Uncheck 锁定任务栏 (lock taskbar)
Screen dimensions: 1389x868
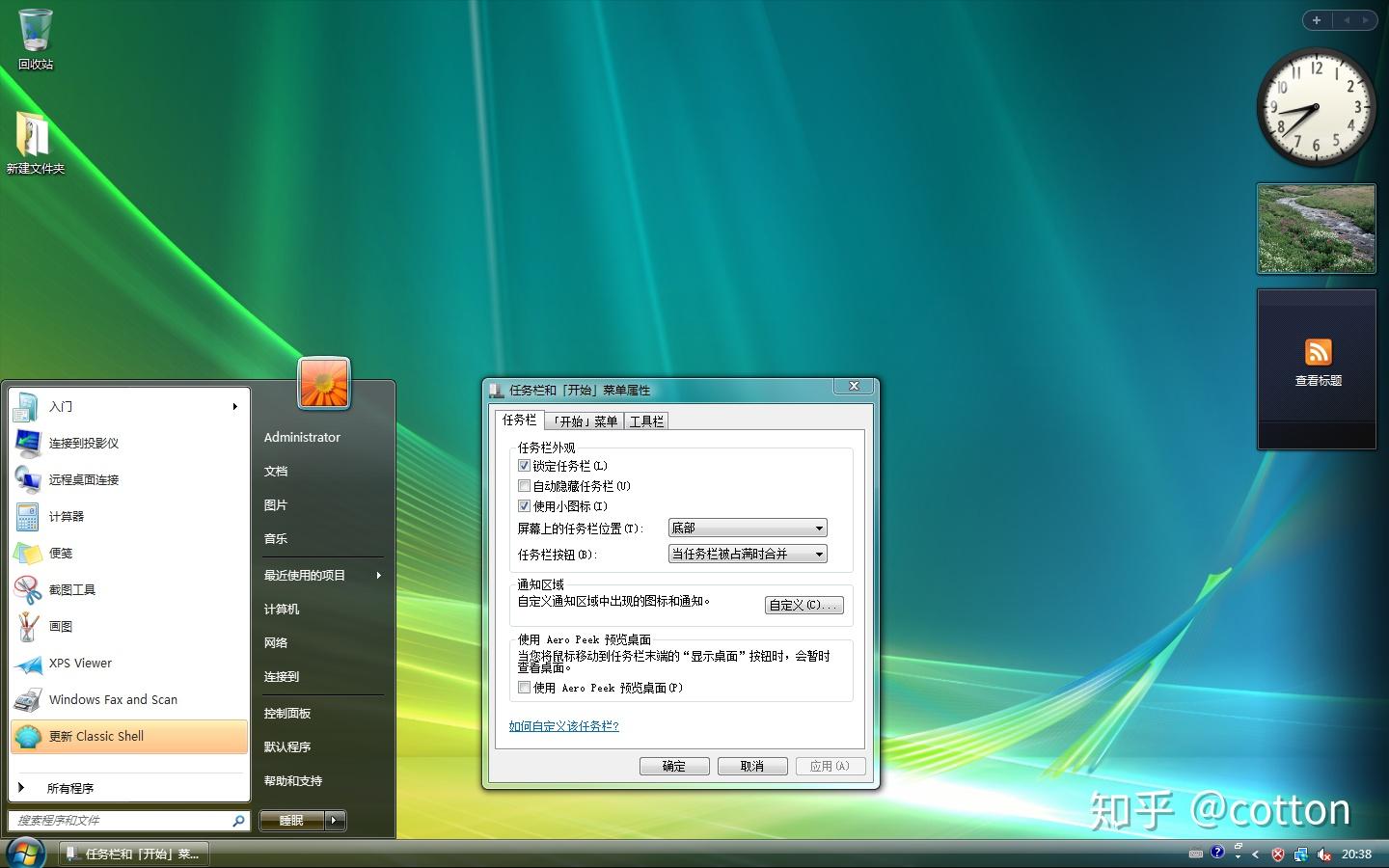(524, 465)
